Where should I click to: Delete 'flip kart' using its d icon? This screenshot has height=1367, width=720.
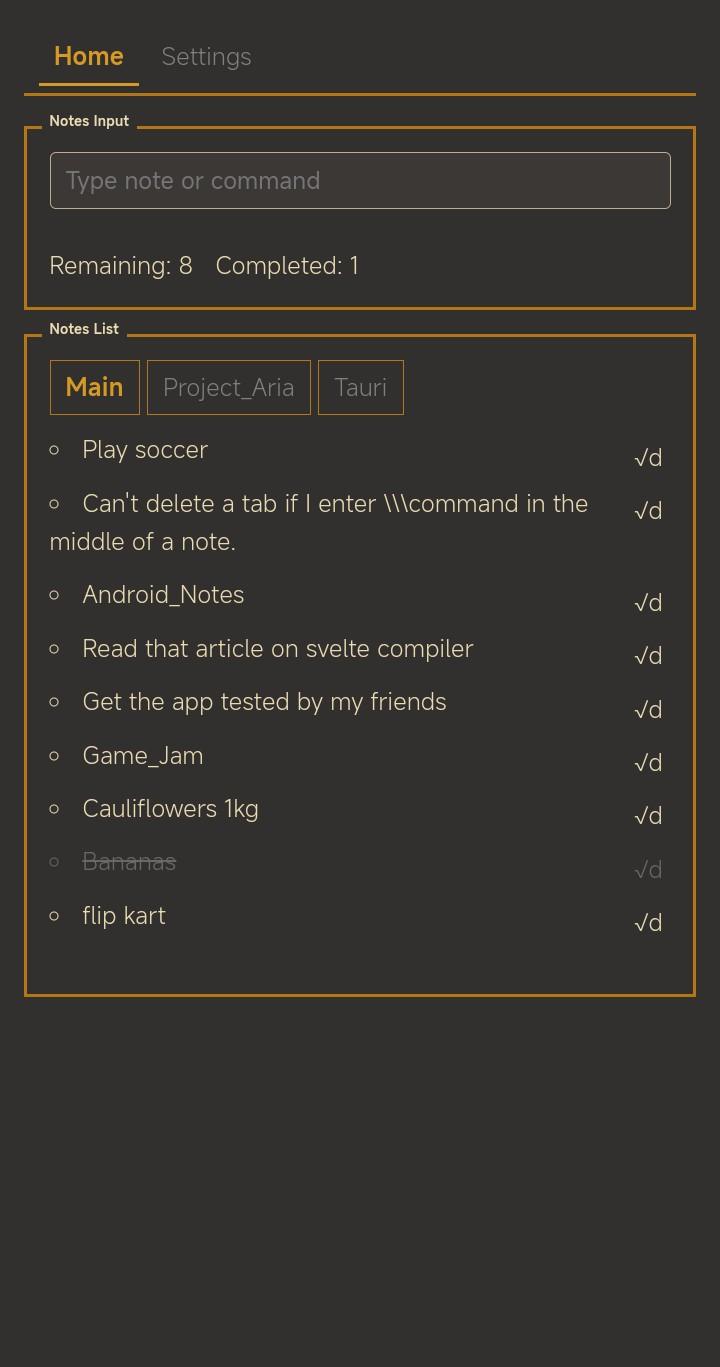coord(655,923)
